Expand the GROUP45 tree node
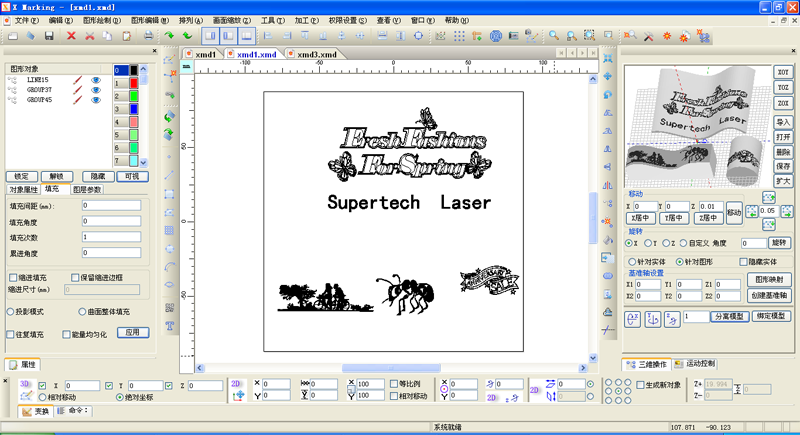The height and width of the screenshot is (435, 800). [x=13, y=100]
